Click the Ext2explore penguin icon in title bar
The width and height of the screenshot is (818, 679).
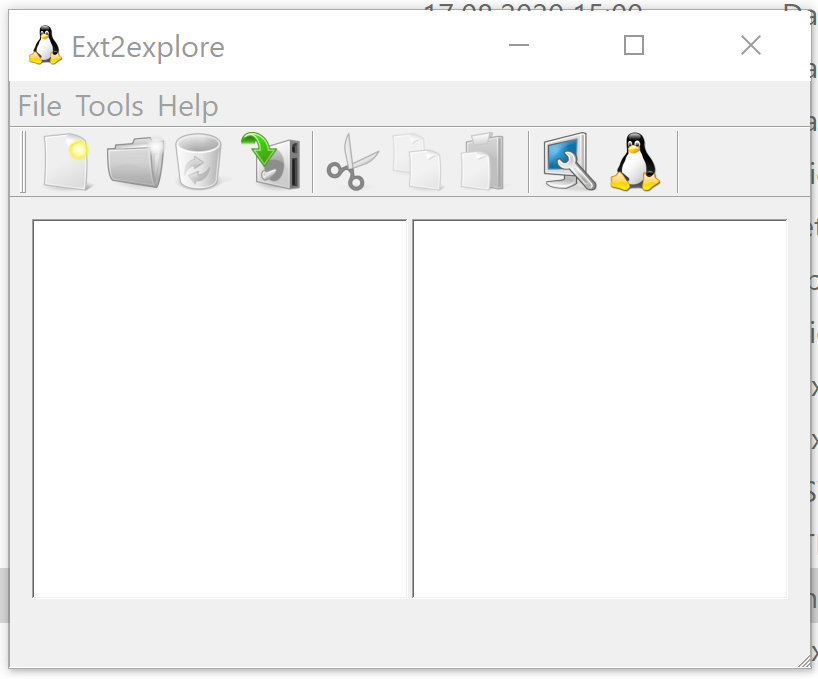coord(45,46)
